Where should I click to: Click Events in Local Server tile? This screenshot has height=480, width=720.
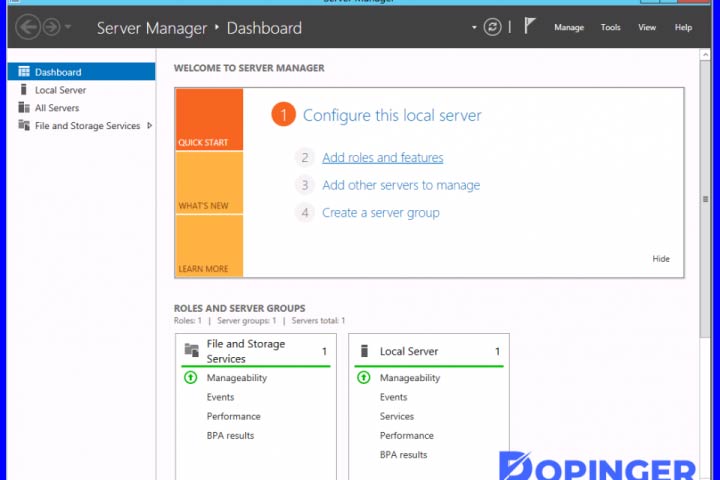(393, 397)
